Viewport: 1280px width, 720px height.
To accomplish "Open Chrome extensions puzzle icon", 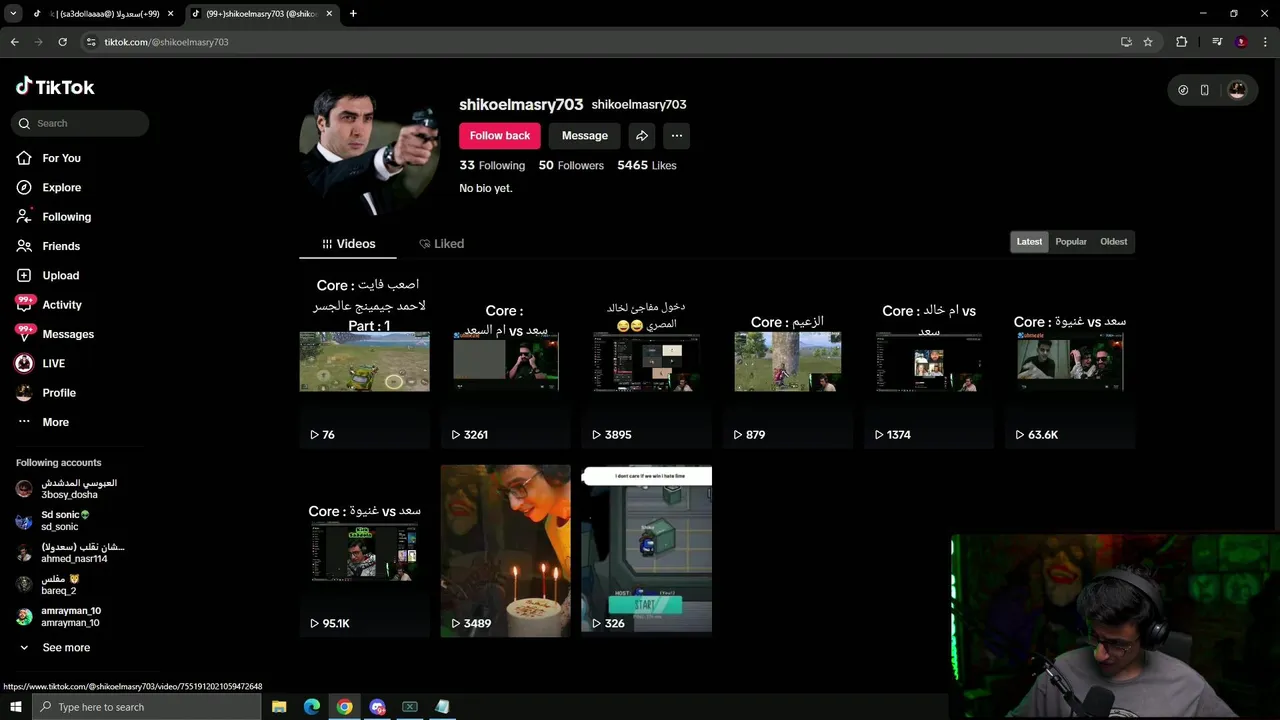I will 1182,42.
